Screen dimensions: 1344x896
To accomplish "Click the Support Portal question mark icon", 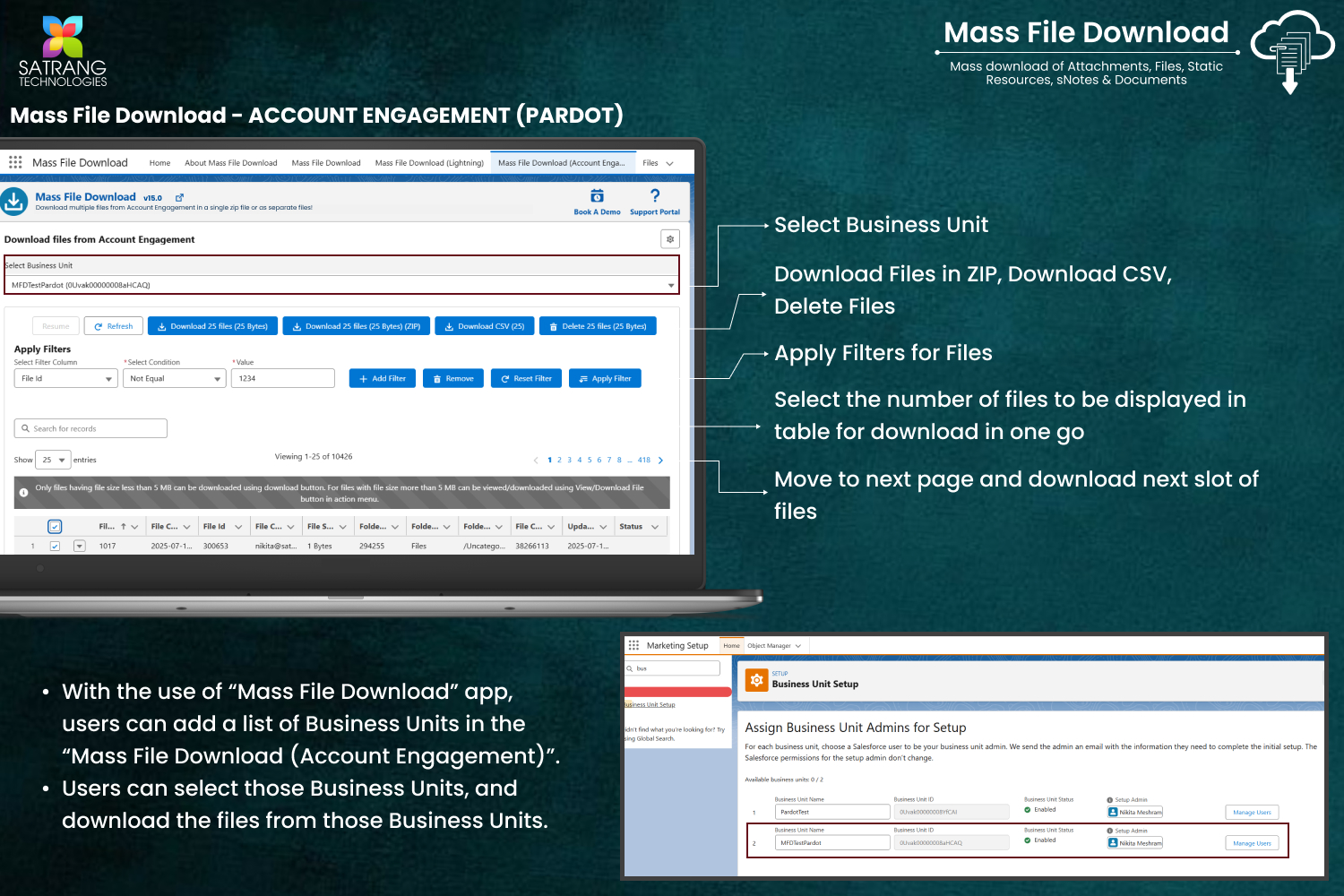I will (655, 195).
